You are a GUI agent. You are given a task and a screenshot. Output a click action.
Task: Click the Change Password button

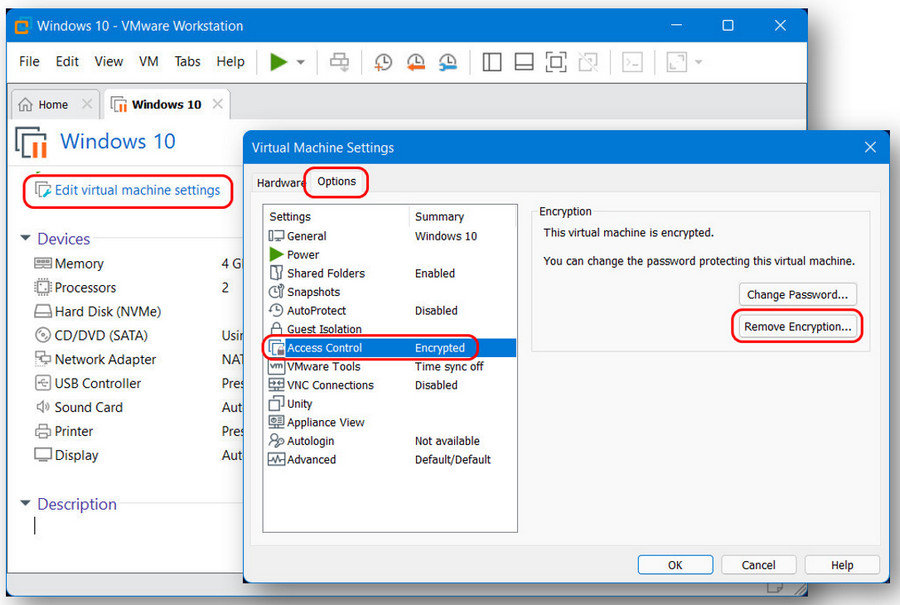coord(797,294)
